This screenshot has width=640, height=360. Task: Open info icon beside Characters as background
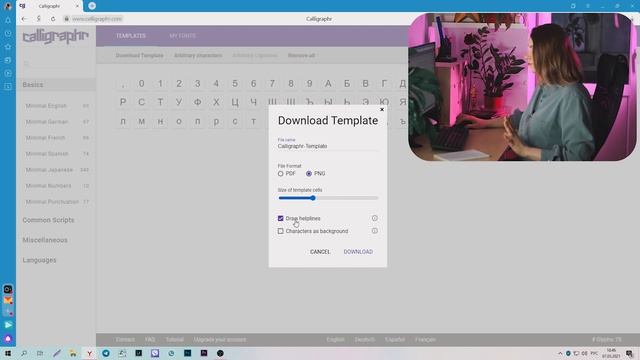tap(375, 231)
